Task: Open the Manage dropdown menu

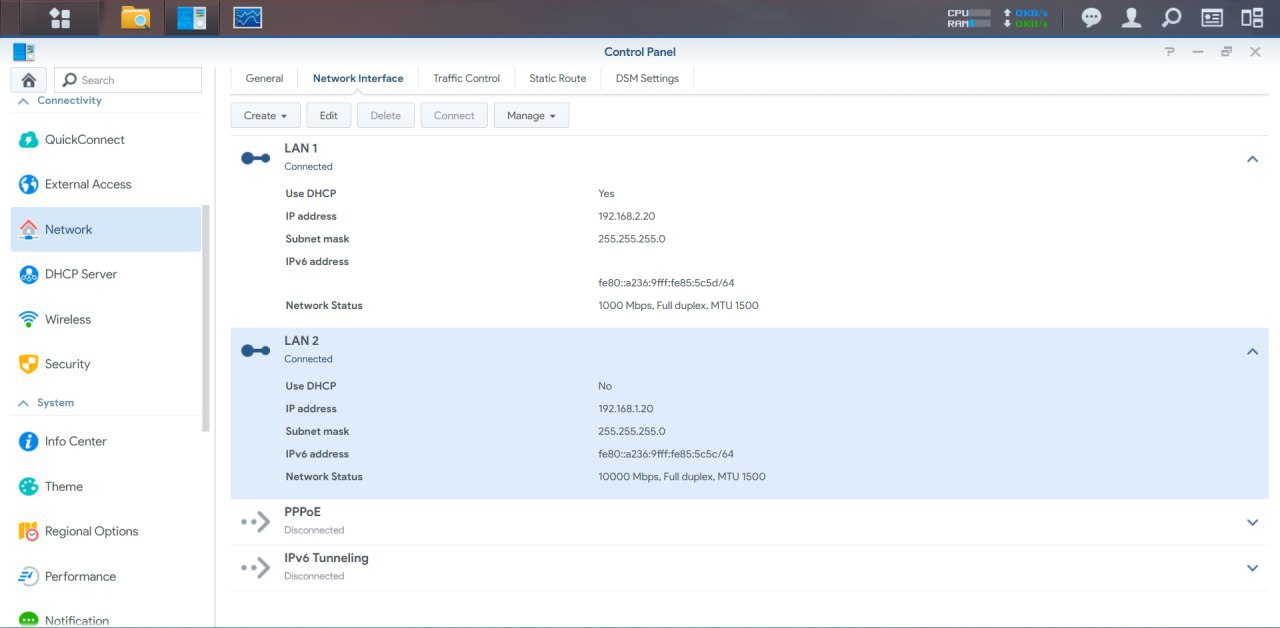Action: (x=531, y=116)
